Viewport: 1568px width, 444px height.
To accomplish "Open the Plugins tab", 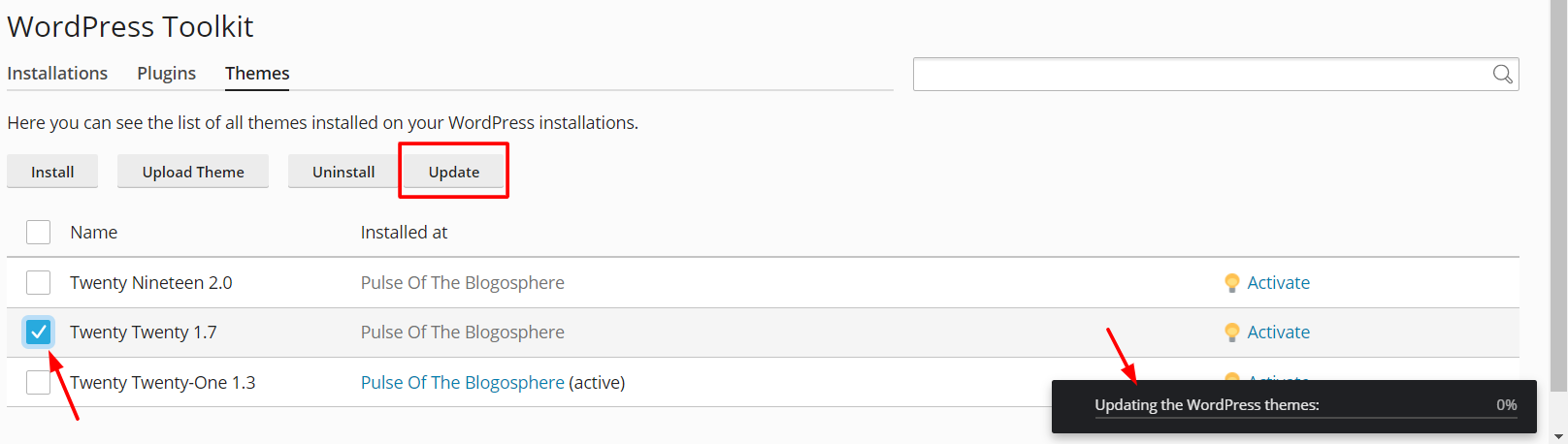I will 166,74.
